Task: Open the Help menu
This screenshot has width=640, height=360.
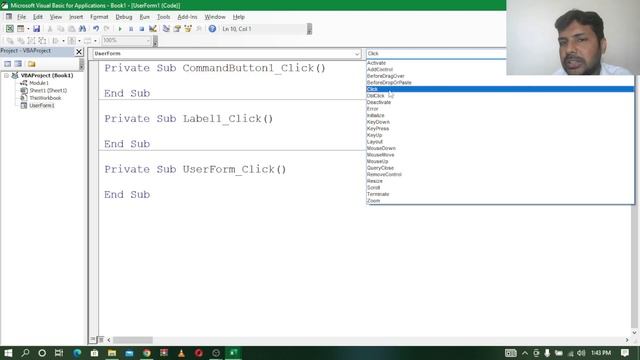Action: [238, 17]
